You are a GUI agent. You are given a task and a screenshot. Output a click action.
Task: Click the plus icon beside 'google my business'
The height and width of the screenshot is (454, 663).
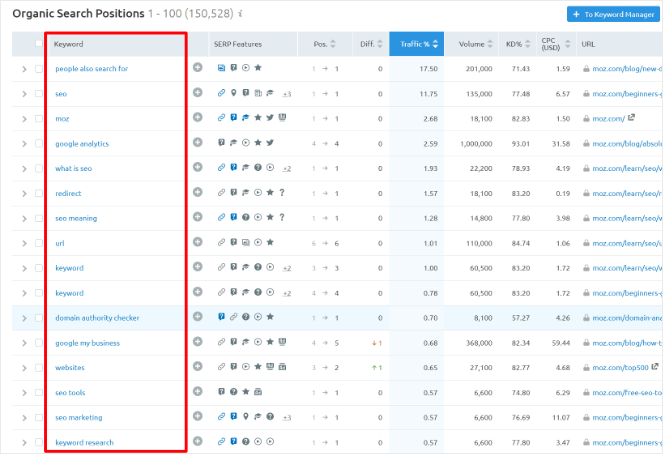197,342
